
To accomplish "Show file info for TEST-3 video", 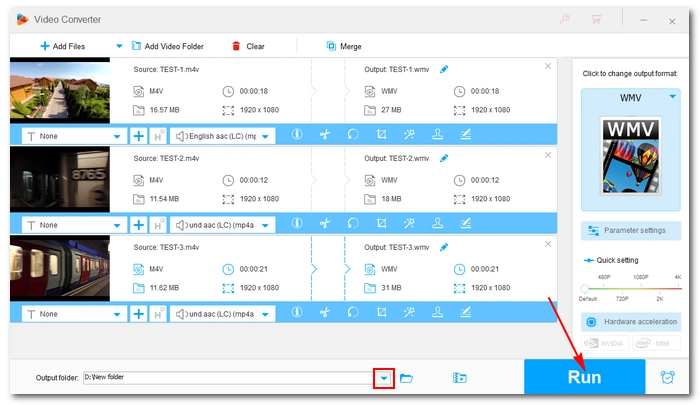I will click(297, 312).
